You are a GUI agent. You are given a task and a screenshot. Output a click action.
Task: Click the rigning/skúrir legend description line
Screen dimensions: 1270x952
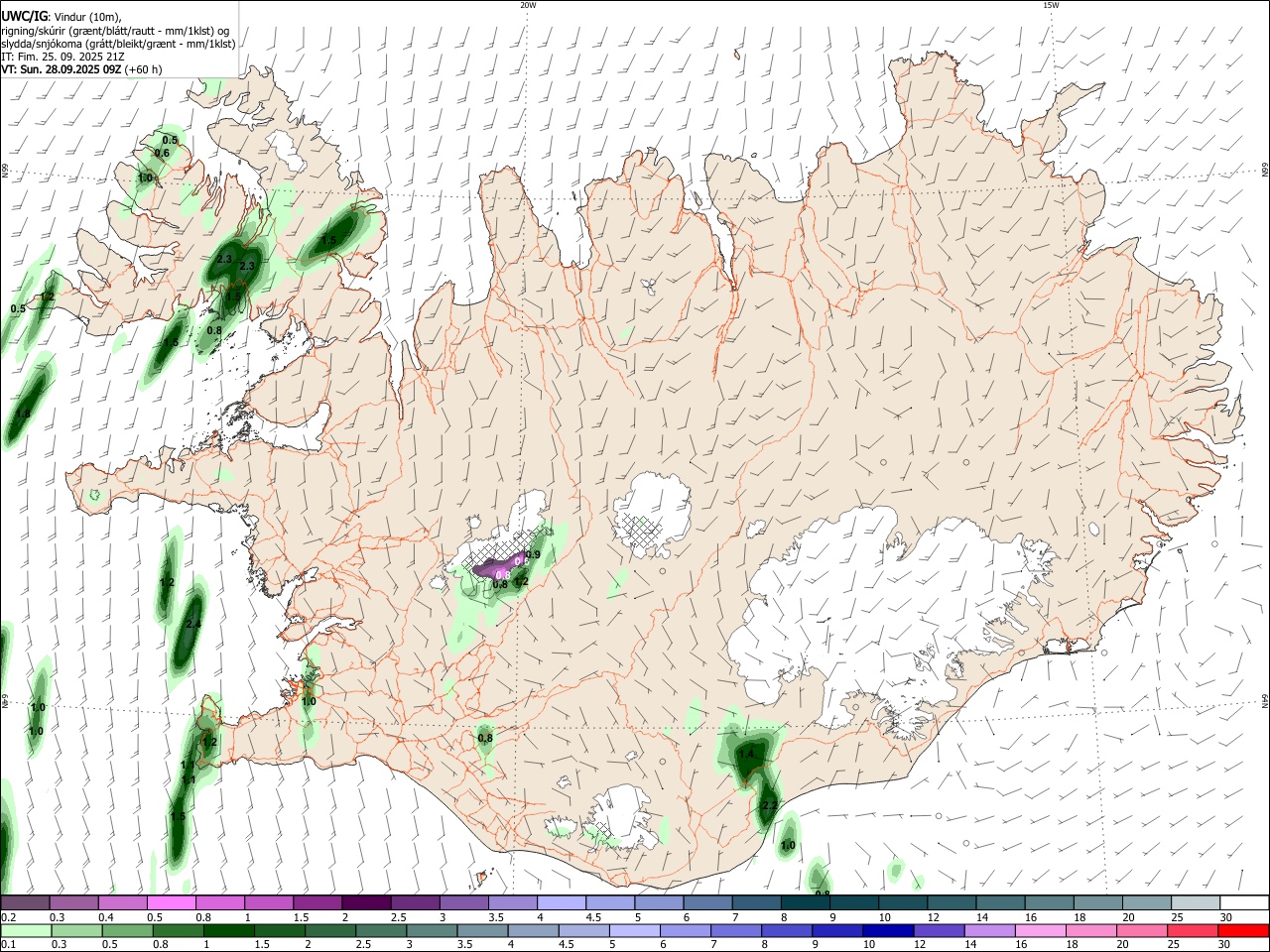(115, 30)
